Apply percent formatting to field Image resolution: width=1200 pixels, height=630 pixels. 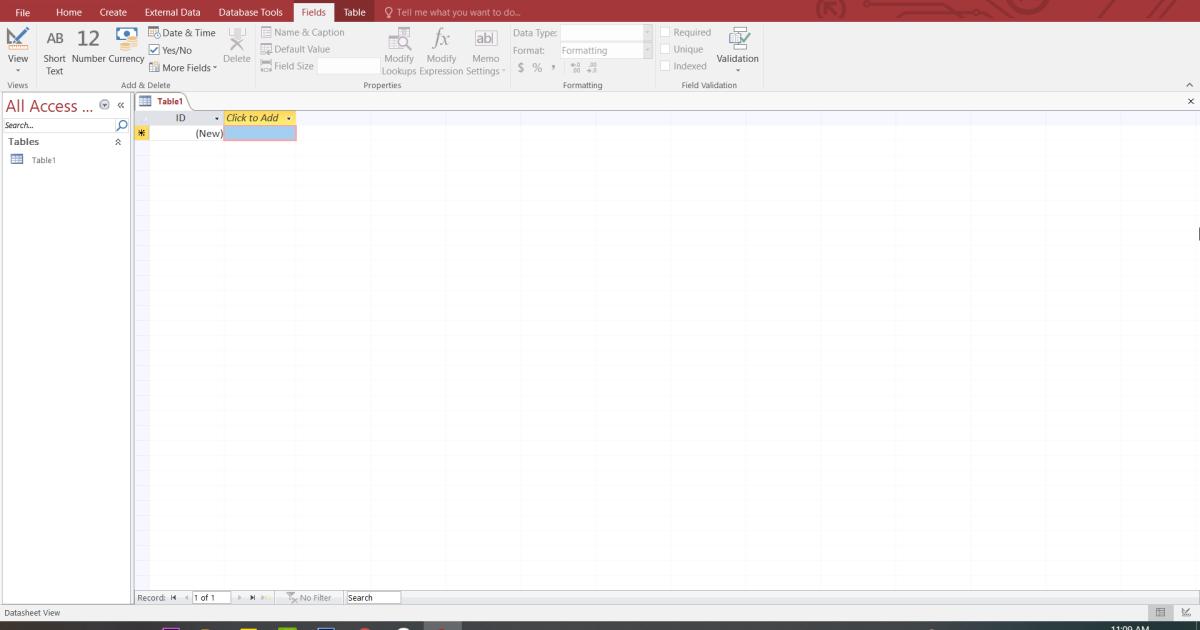click(536, 66)
